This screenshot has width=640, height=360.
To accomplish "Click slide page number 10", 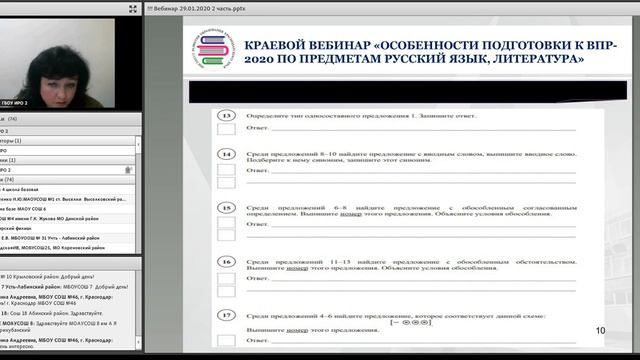I will [x=600, y=331].
